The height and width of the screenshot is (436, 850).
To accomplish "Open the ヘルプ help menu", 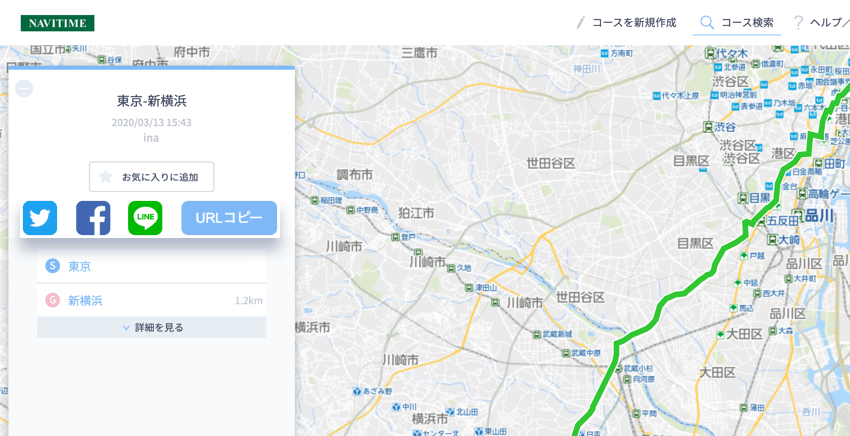I will coord(820,22).
